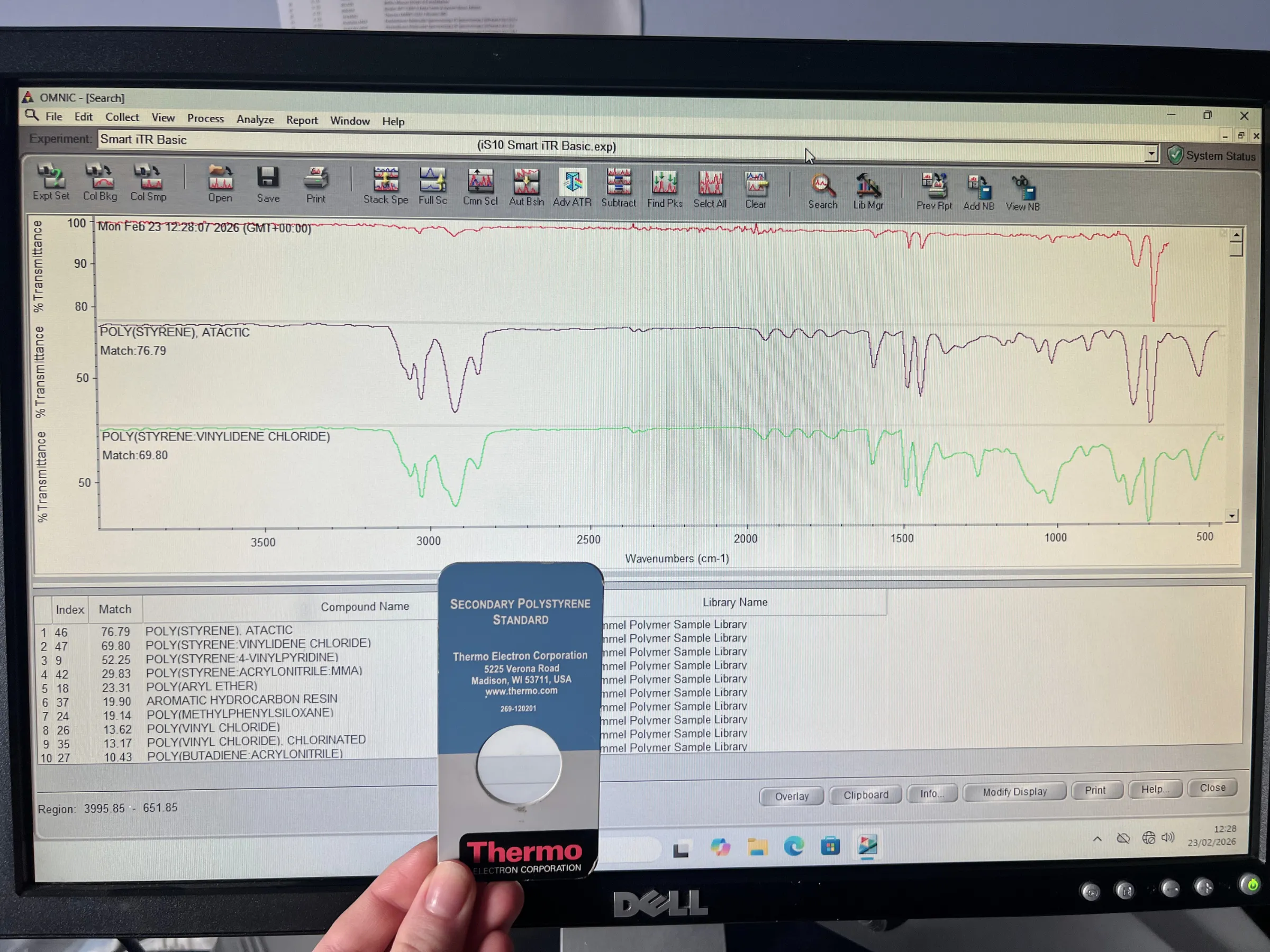Image resolution: width=1270 pixels, height=952 pixels.
Task: Click spectrum pane scroll-up arrow
Action: pyautogui.click(x=1236, y=235)
